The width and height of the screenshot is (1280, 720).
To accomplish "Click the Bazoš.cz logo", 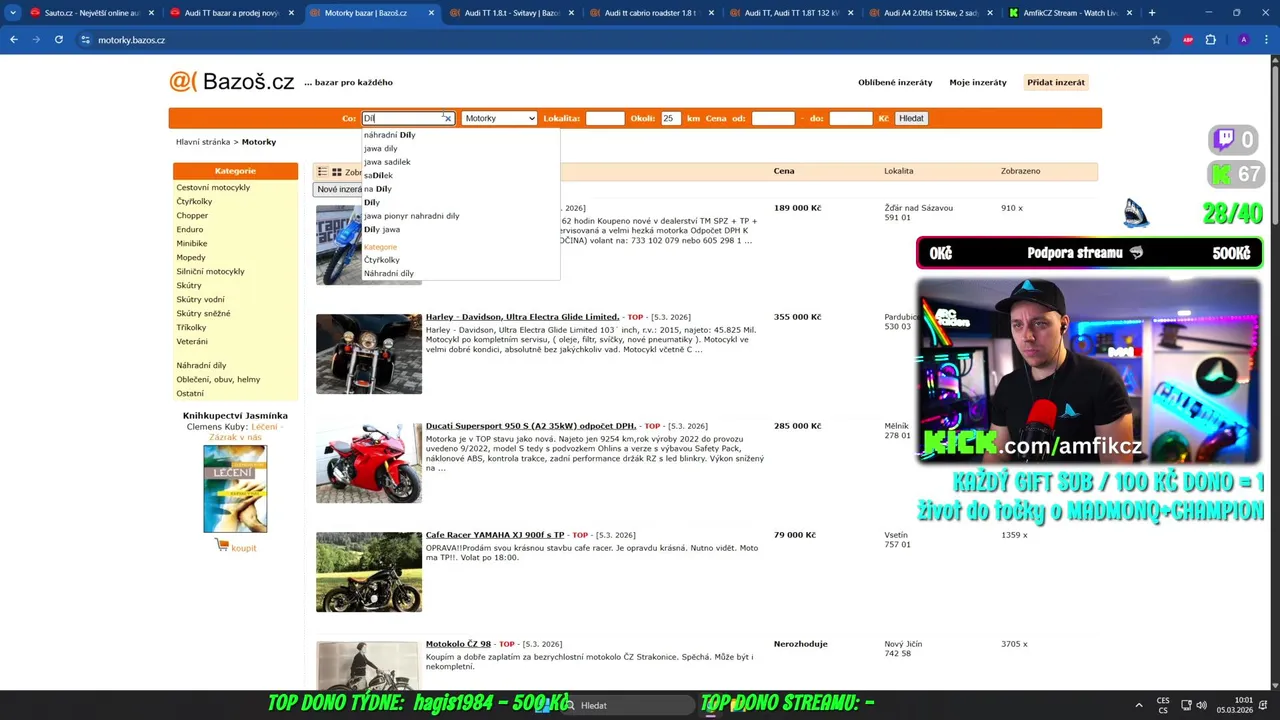I will coord(232,82).
